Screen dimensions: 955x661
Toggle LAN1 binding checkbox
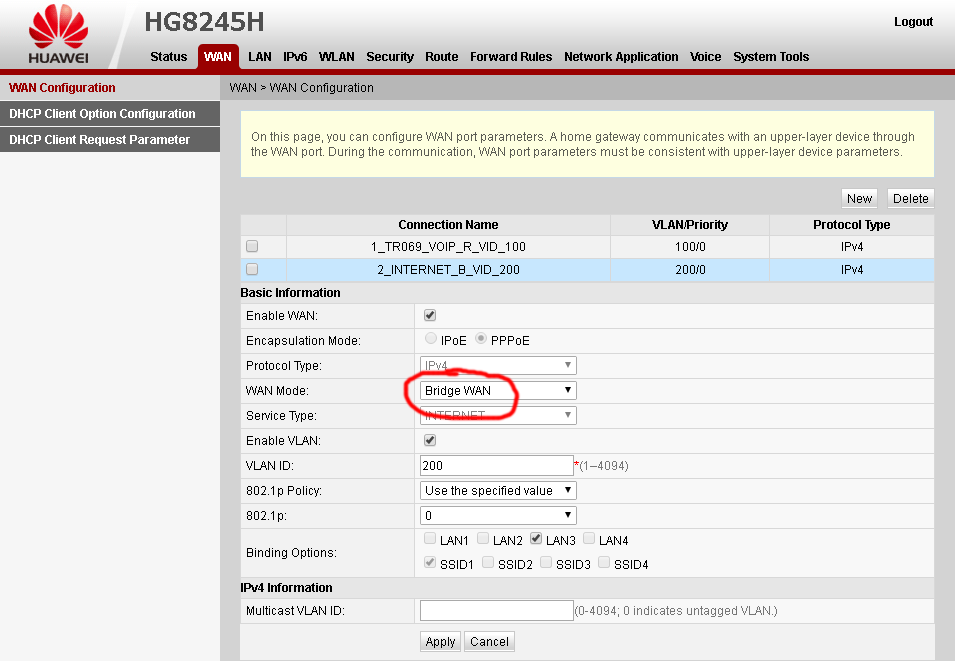430,538
